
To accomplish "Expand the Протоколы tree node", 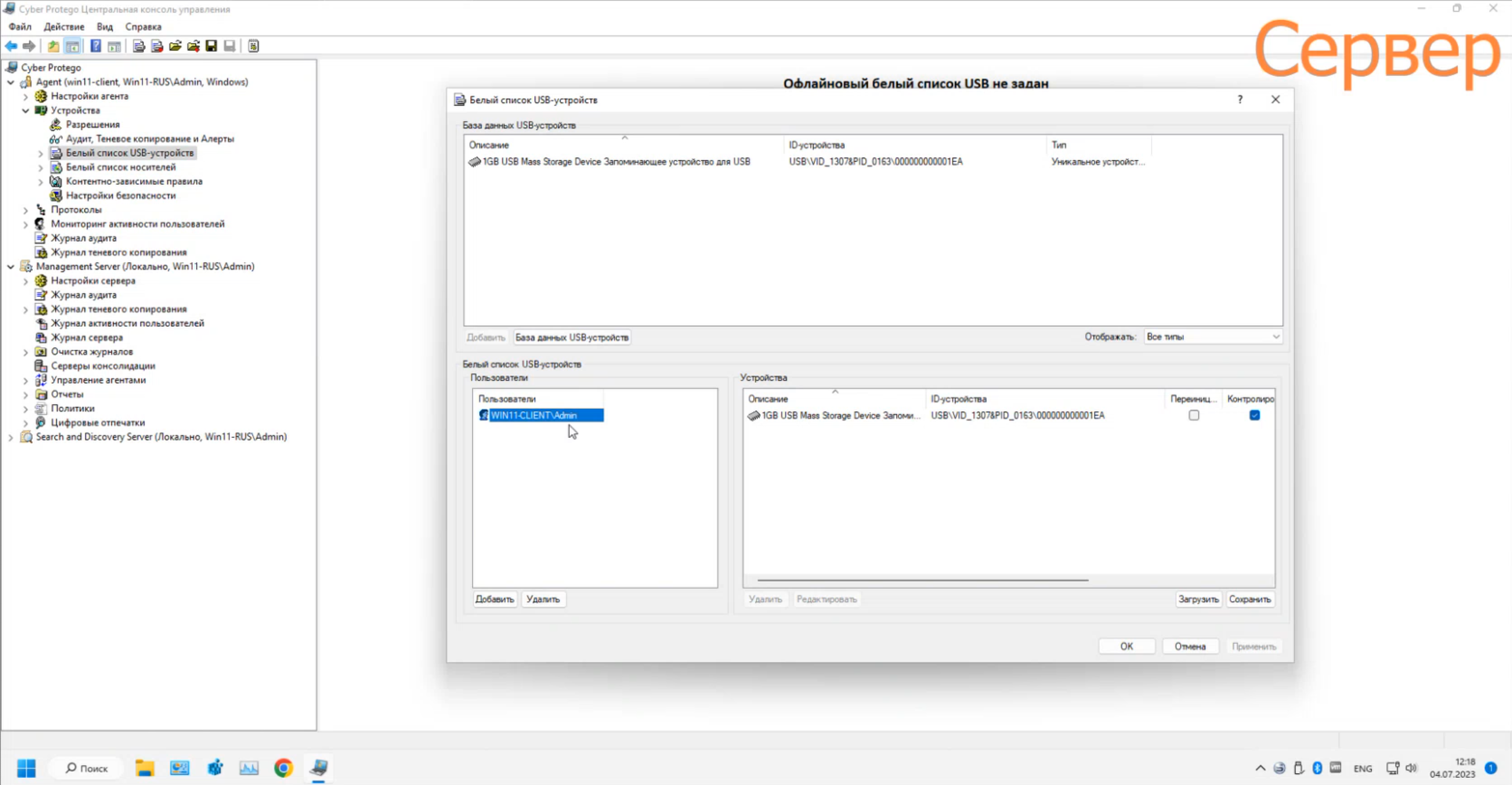I will pos(25,210).
